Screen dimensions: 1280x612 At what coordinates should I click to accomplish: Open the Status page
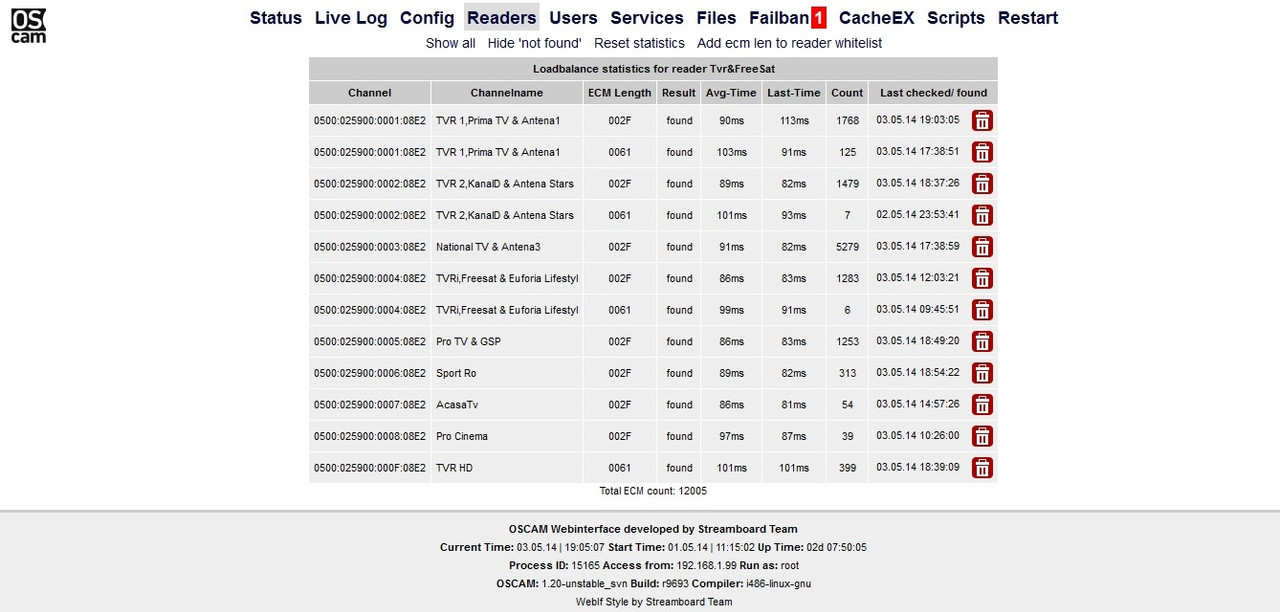point(276,17)
